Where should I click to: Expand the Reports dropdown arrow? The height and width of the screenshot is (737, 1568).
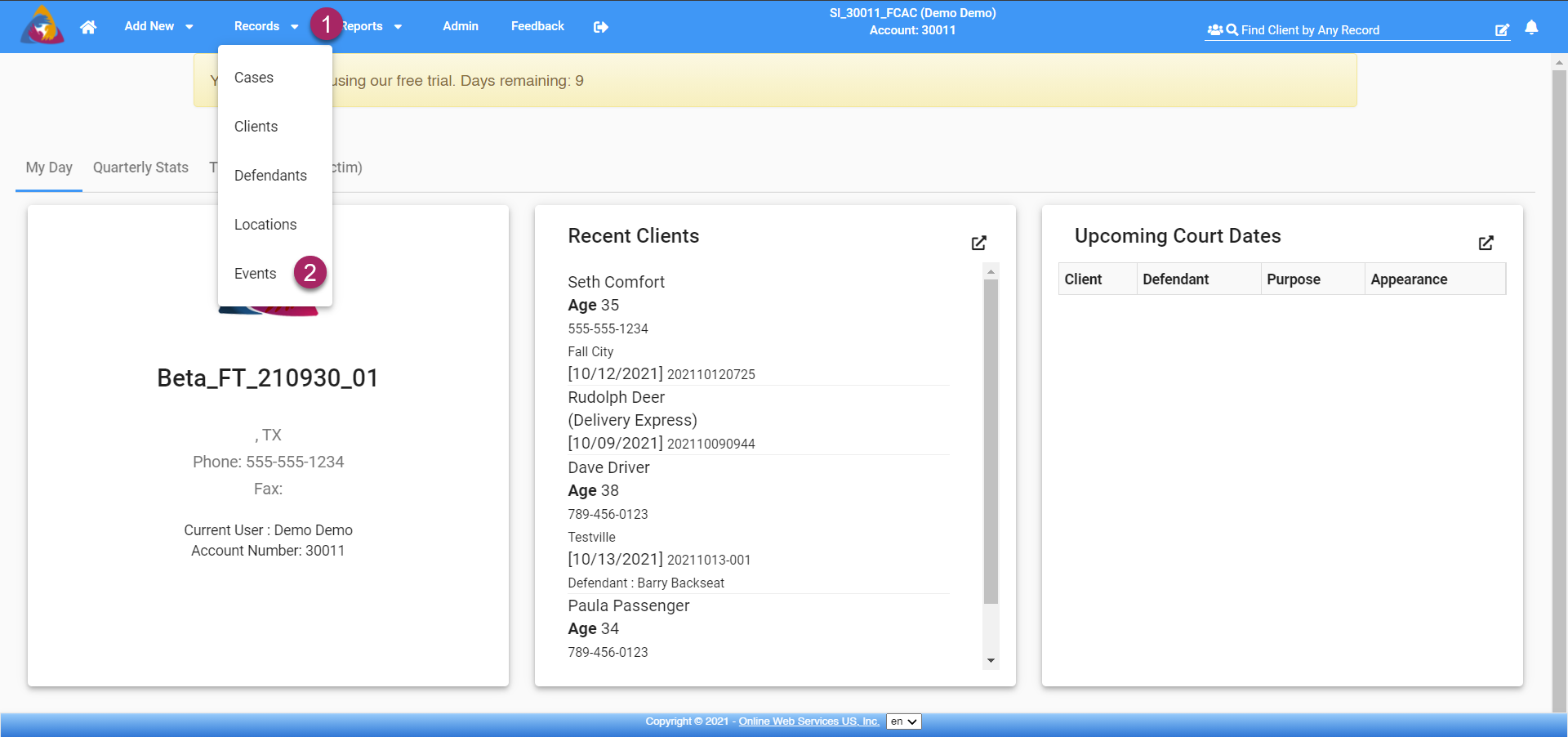(x=398, y=27)
